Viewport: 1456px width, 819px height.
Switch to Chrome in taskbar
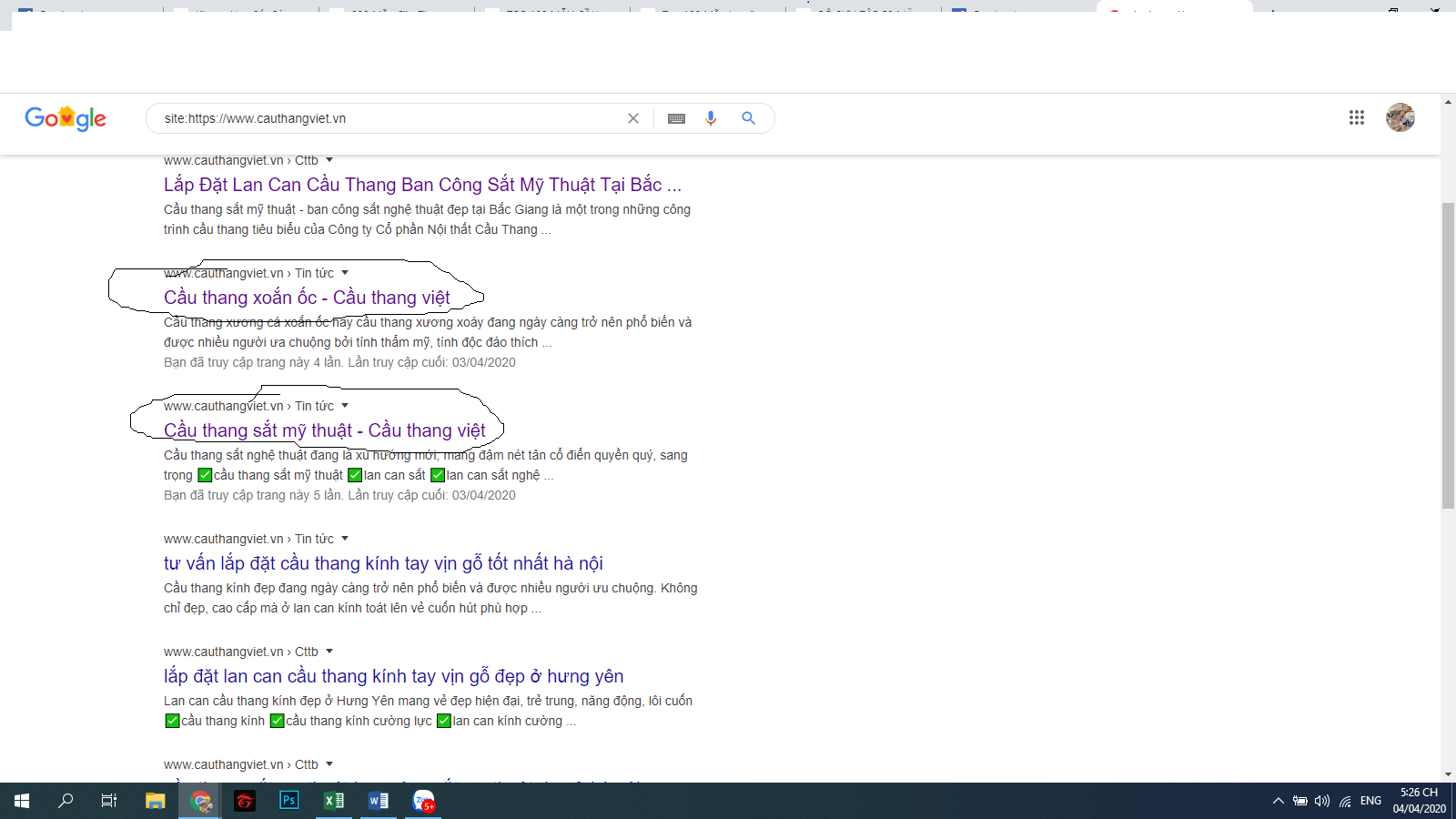pos(200,801)
